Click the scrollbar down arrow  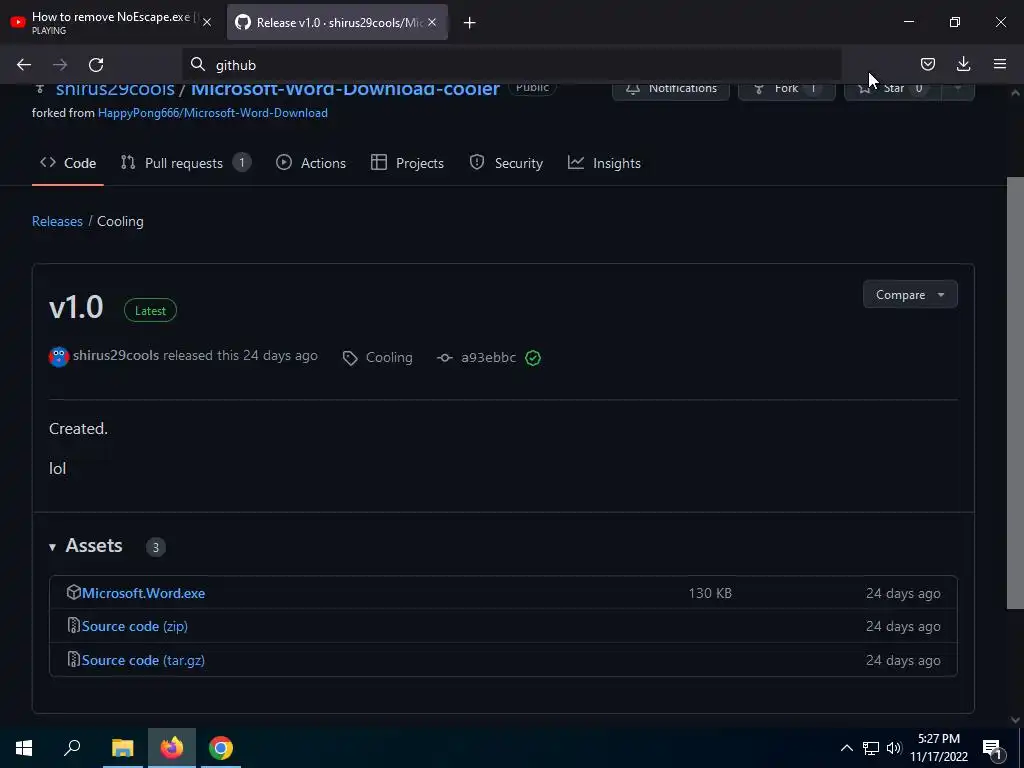pos(1015,720)
